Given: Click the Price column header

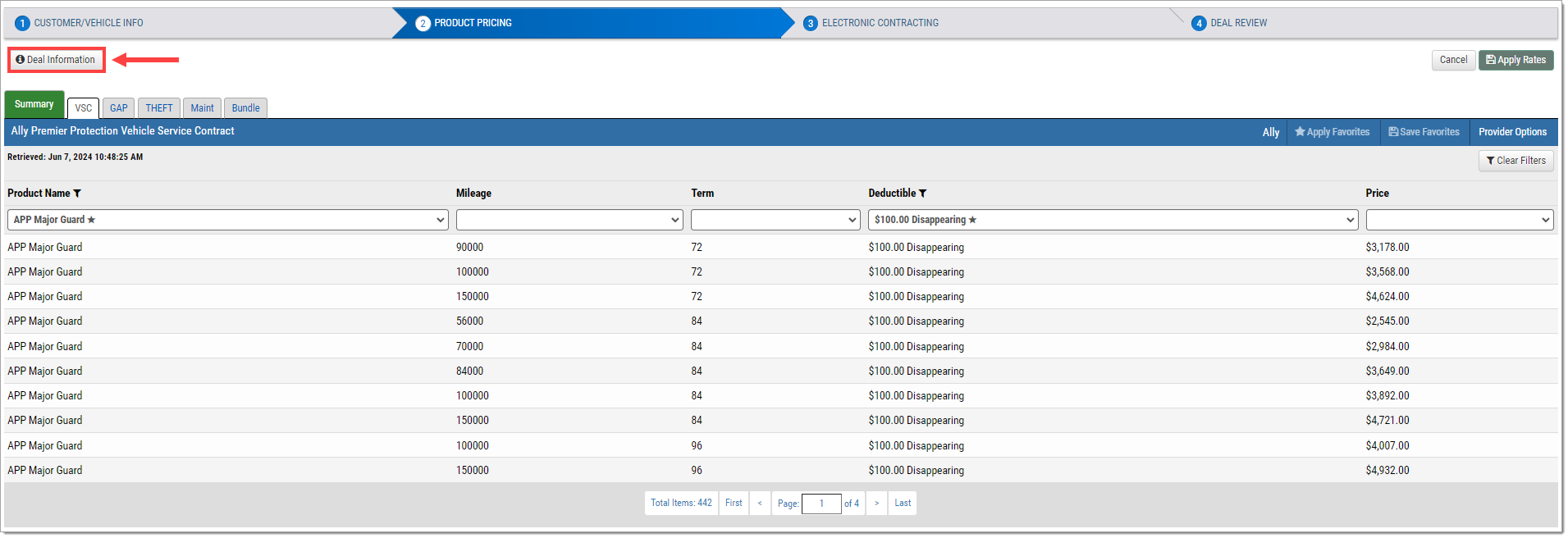Looking at the screenshot, I should [1377, 194].
